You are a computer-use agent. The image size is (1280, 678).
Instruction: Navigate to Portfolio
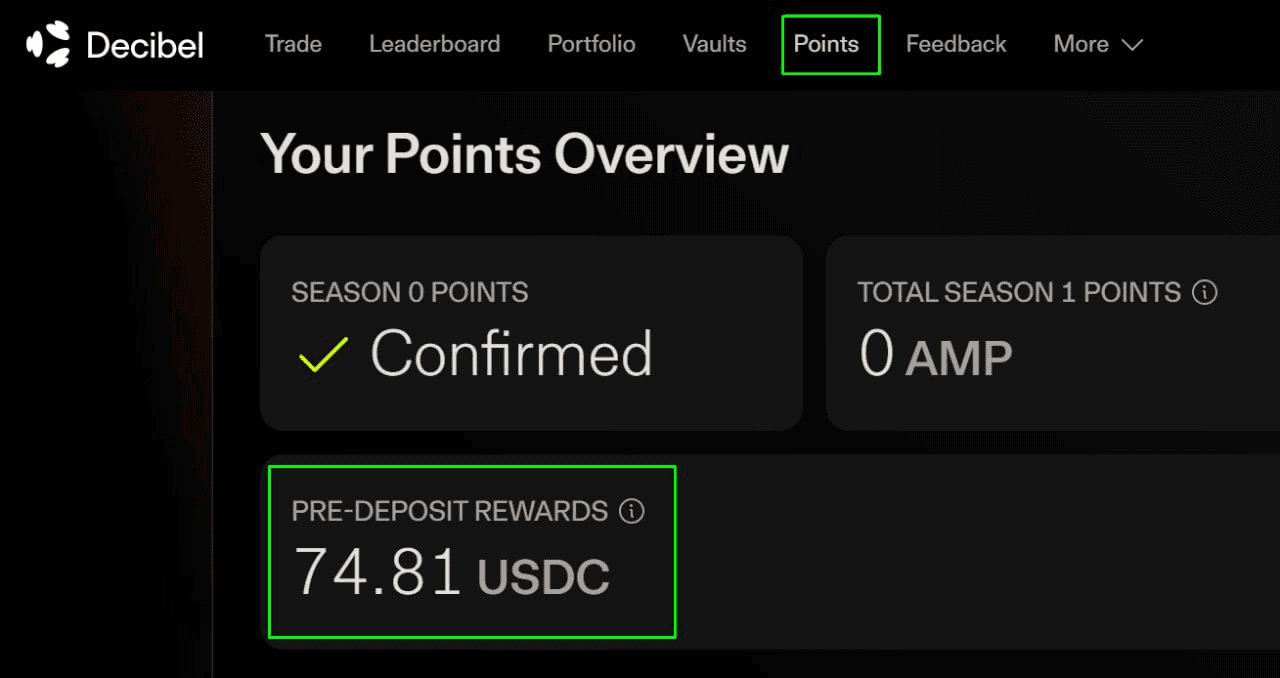point(591,44)
